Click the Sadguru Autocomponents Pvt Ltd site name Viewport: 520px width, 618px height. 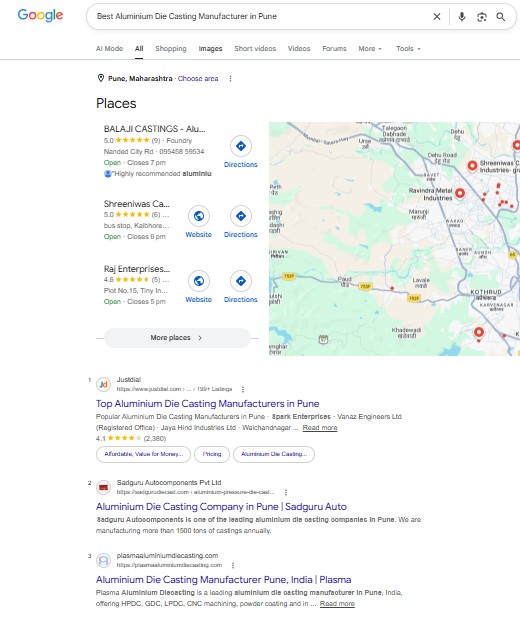pos(169,482)
